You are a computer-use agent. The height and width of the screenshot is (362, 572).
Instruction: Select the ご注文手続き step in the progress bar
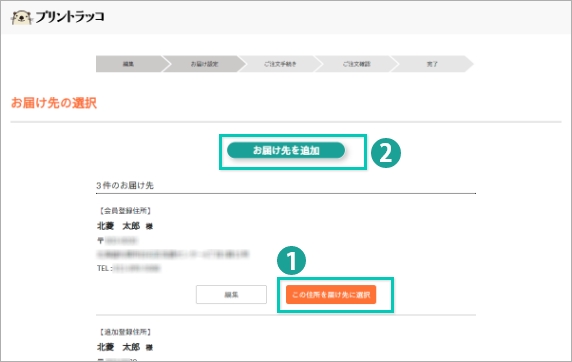pyautogui.click(x=280, y=64)
